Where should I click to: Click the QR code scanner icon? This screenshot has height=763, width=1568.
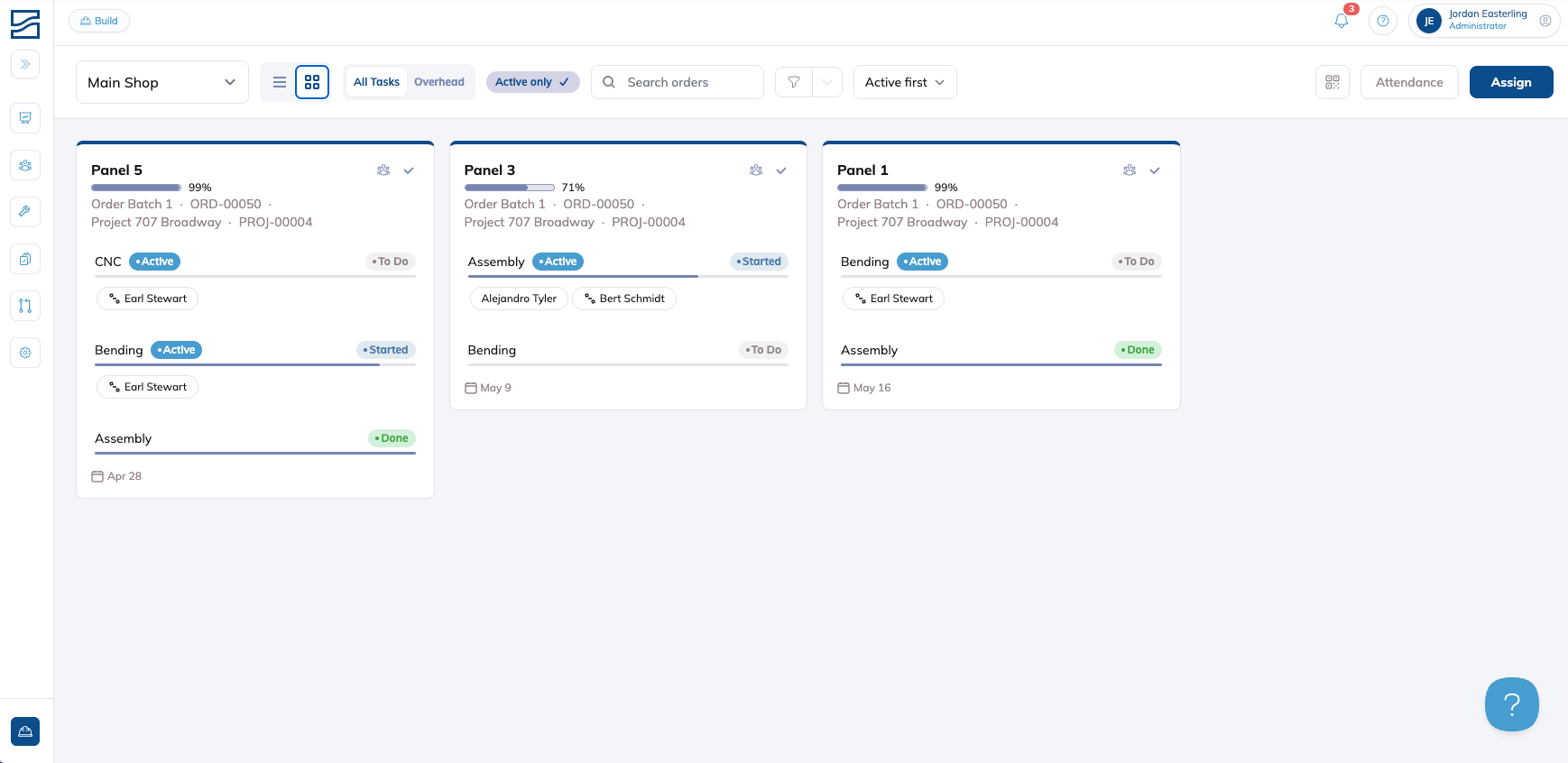point(1333,82)
